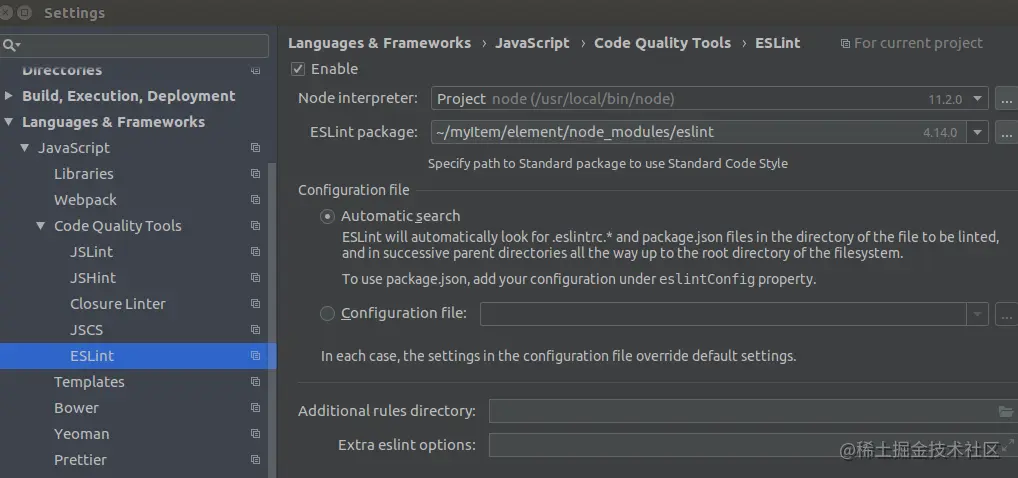
Task: Select the Configuration file radio button
Action: point(327,314)
